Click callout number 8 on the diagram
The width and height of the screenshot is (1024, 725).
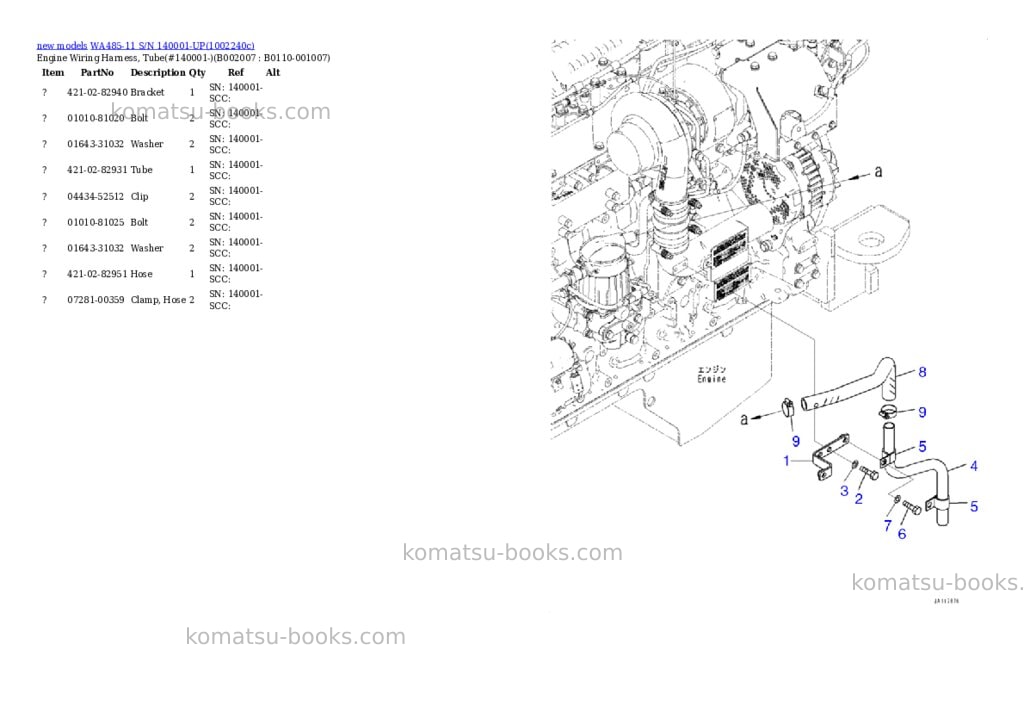point(922,372)
